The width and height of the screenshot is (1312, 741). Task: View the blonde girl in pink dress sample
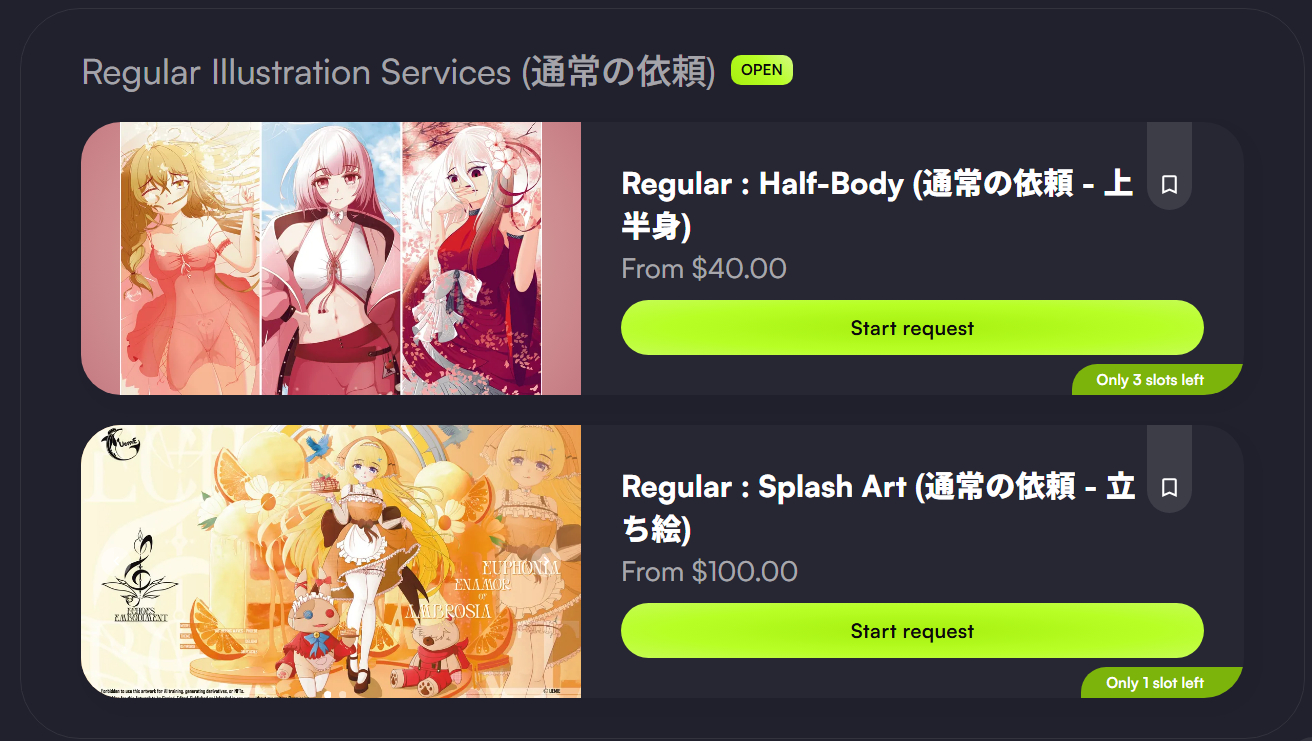tap(190, 258)
